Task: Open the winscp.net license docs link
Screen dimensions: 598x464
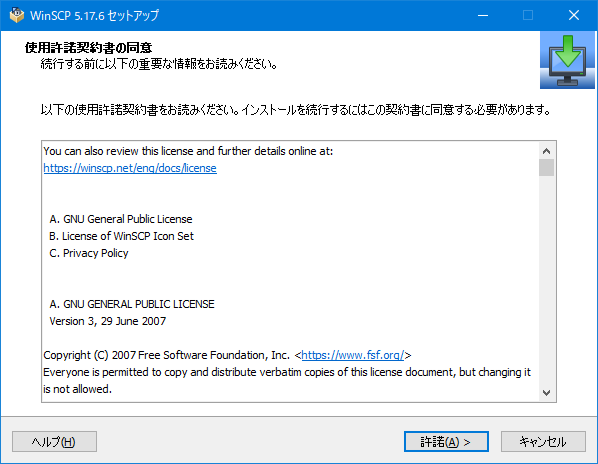Action: pos(130,168)
